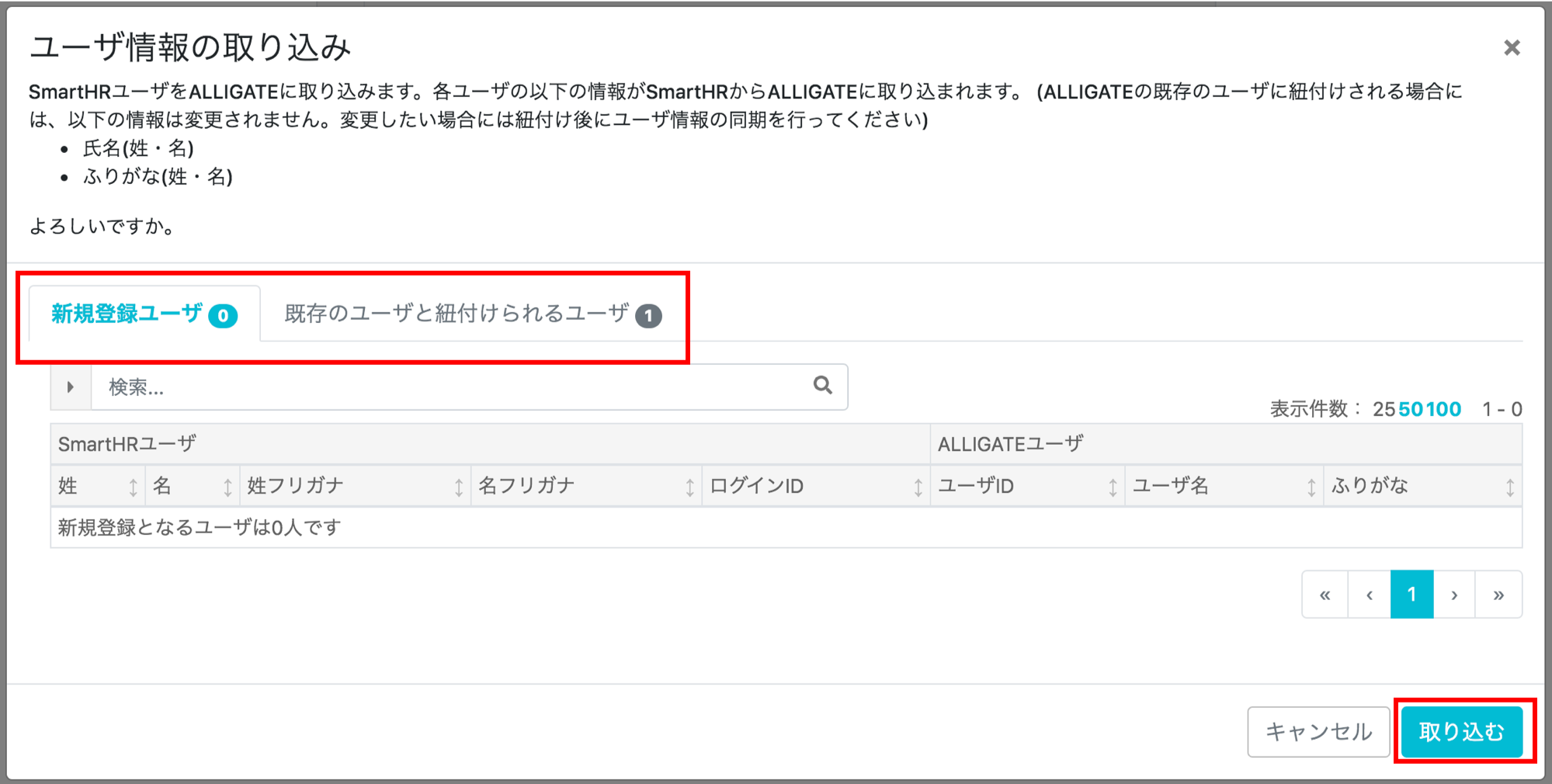This screenshot has width=1552, height=784.
Task: Sort by 姓 column
Action: 98,486
